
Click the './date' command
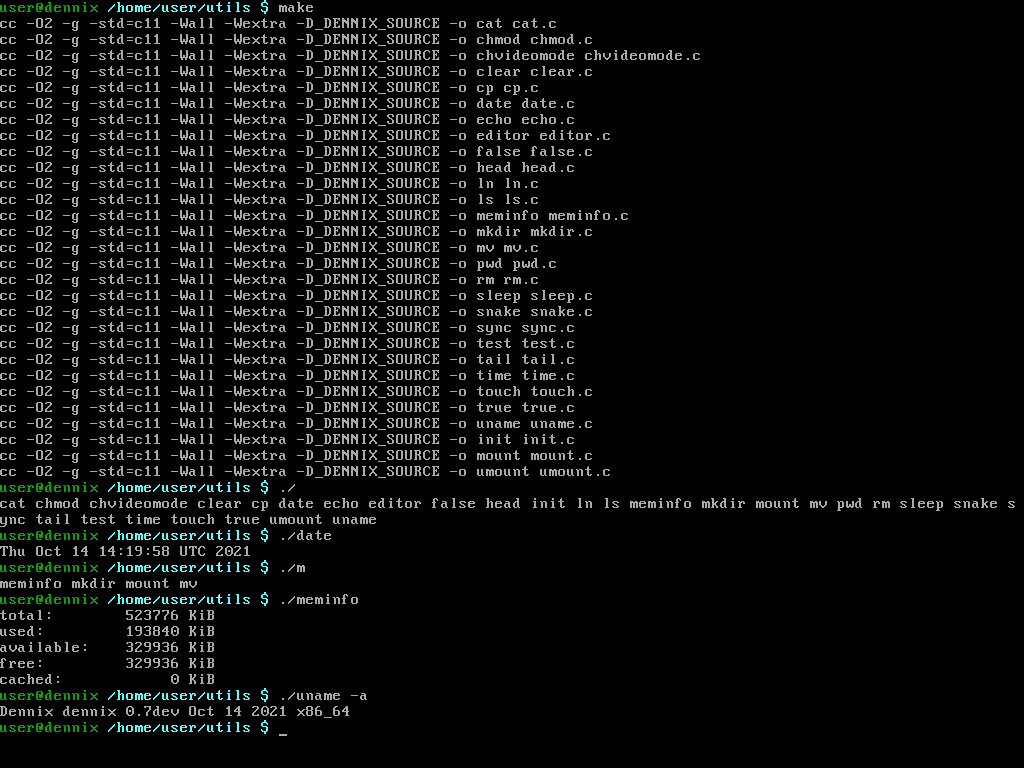(305, 536)
